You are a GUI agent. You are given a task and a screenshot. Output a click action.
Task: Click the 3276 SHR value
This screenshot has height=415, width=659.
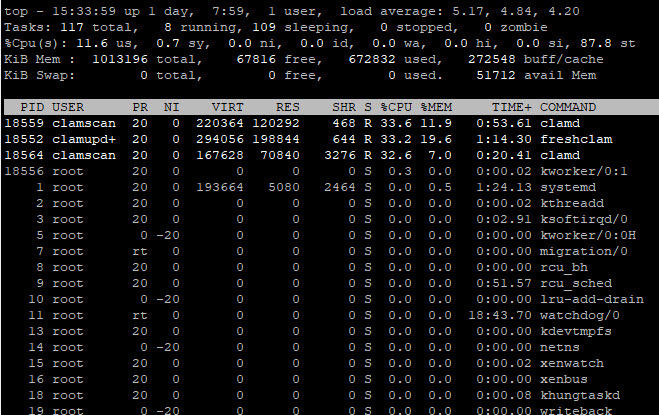click(x=340, y=155)
